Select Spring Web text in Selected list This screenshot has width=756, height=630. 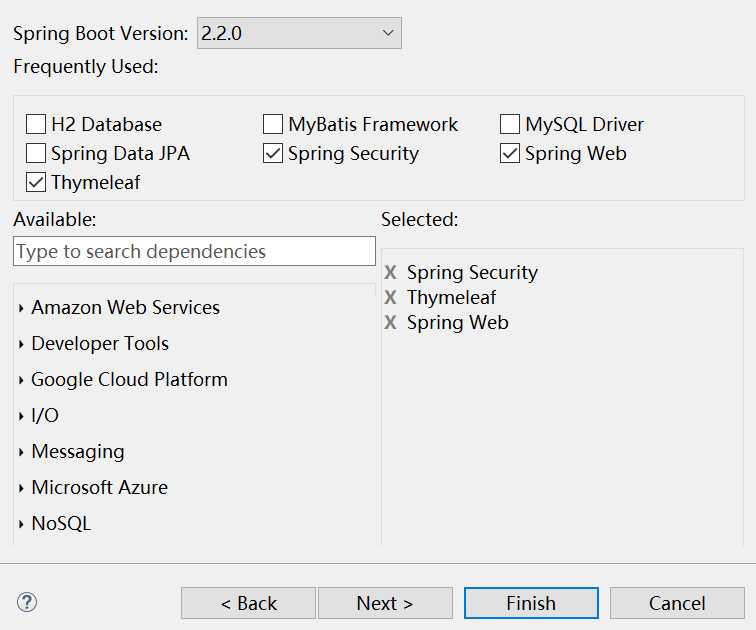[x=458, y=322]
